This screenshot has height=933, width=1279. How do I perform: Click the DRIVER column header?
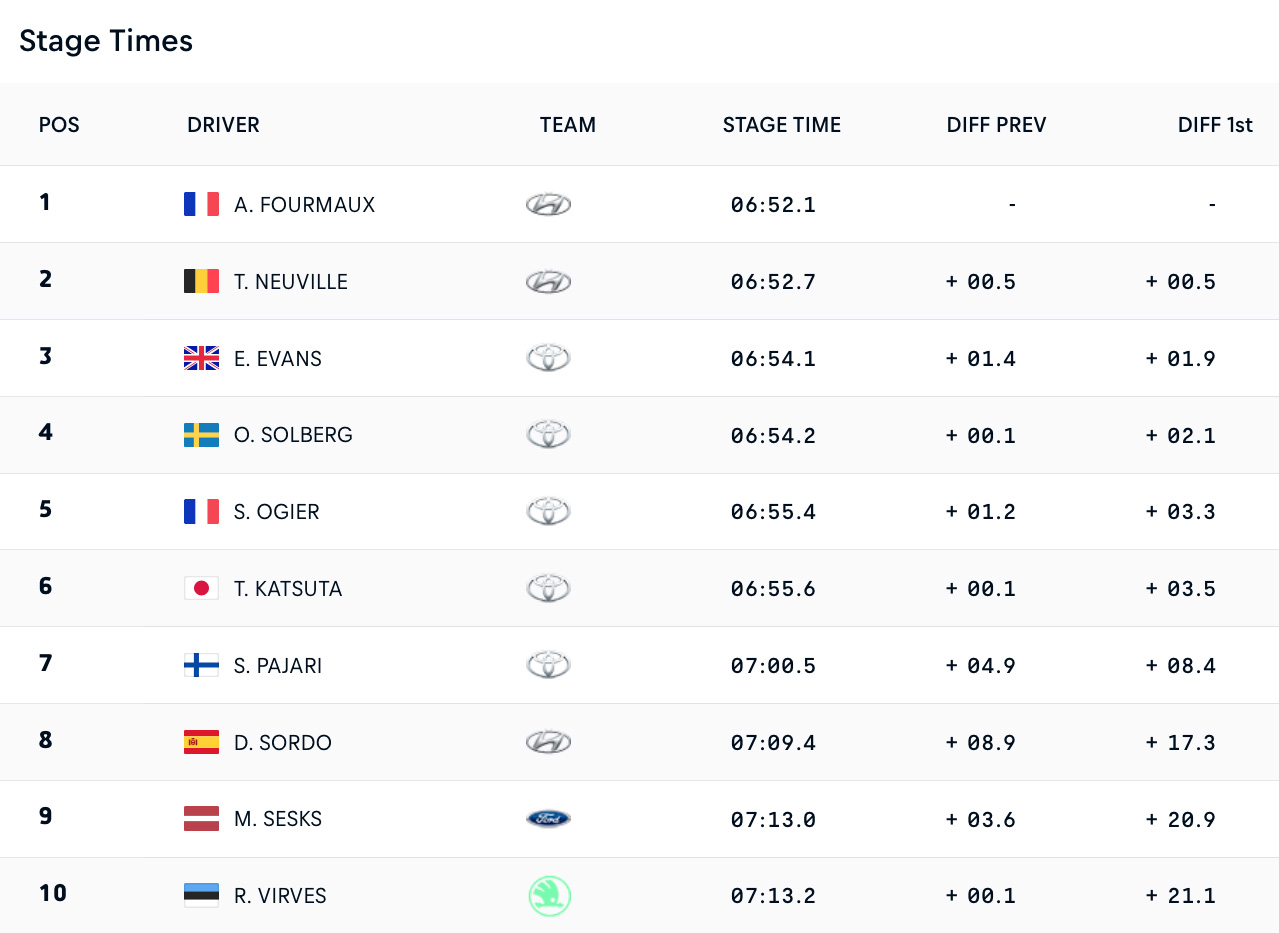(x=223, y=125)
